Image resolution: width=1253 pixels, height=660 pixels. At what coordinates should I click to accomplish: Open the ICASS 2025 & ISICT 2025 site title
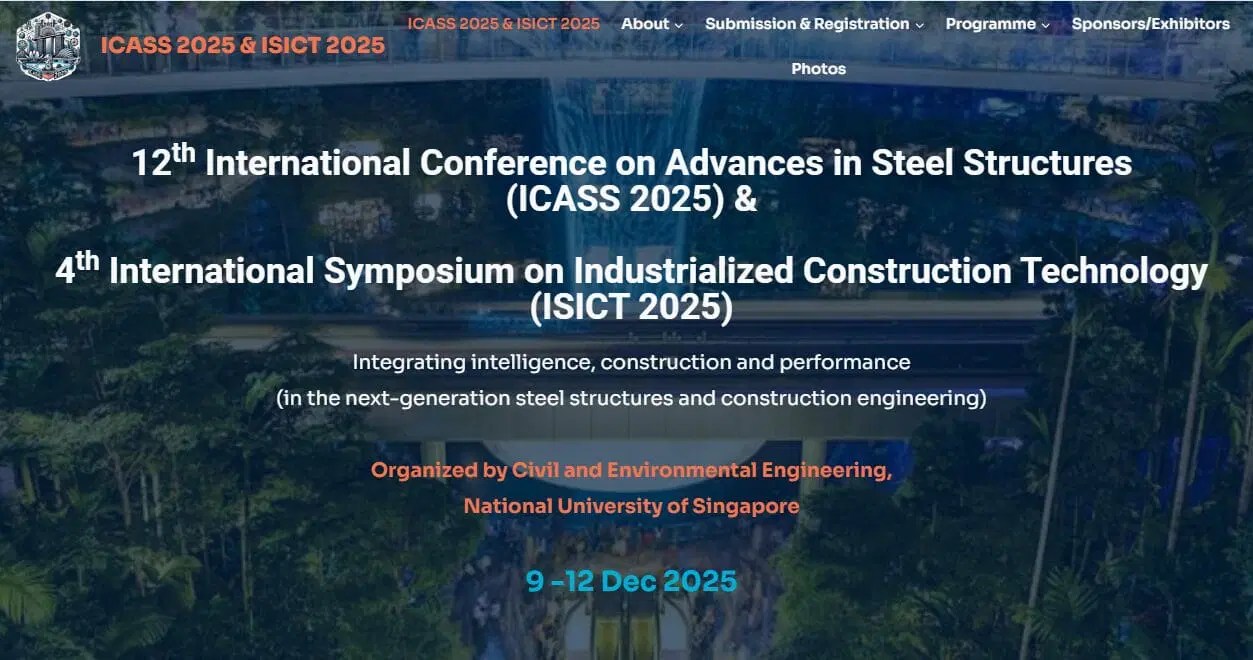point(243,45)
